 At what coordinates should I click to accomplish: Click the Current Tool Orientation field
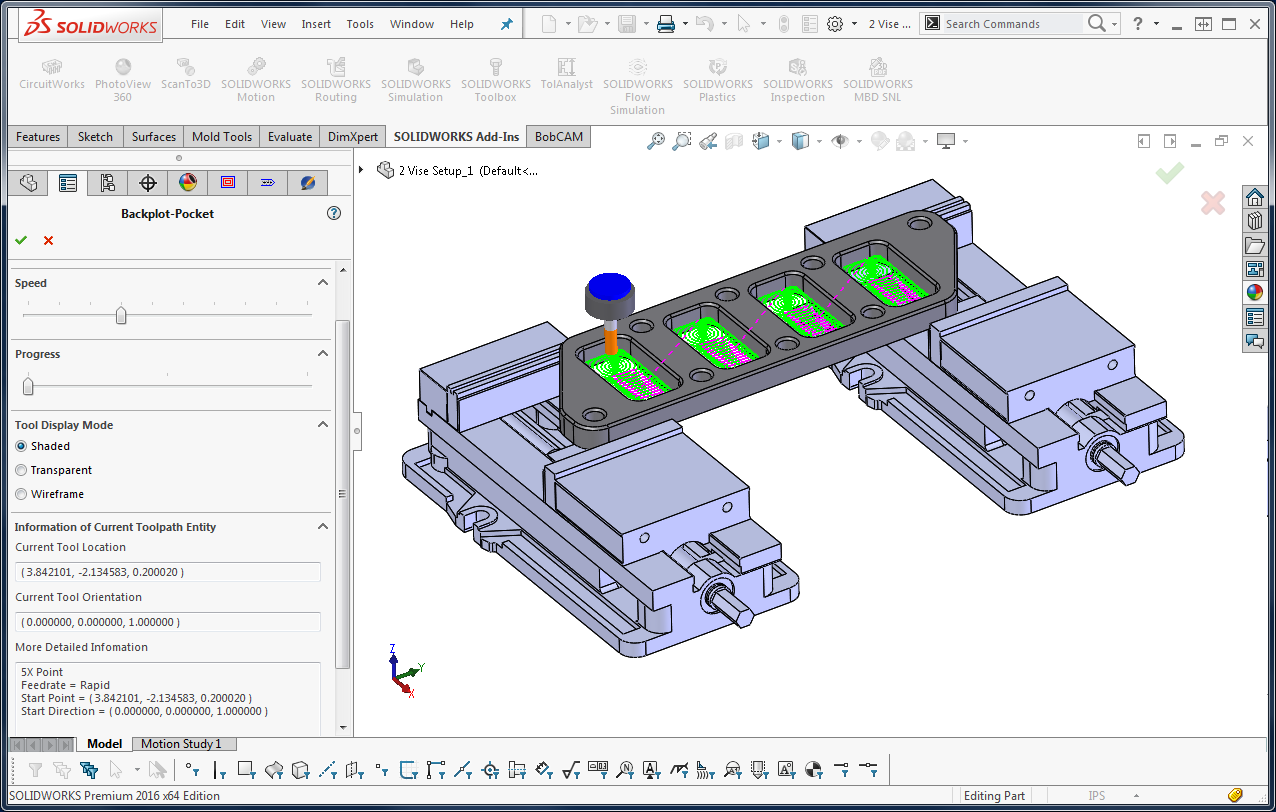click(x=168, y=622)
